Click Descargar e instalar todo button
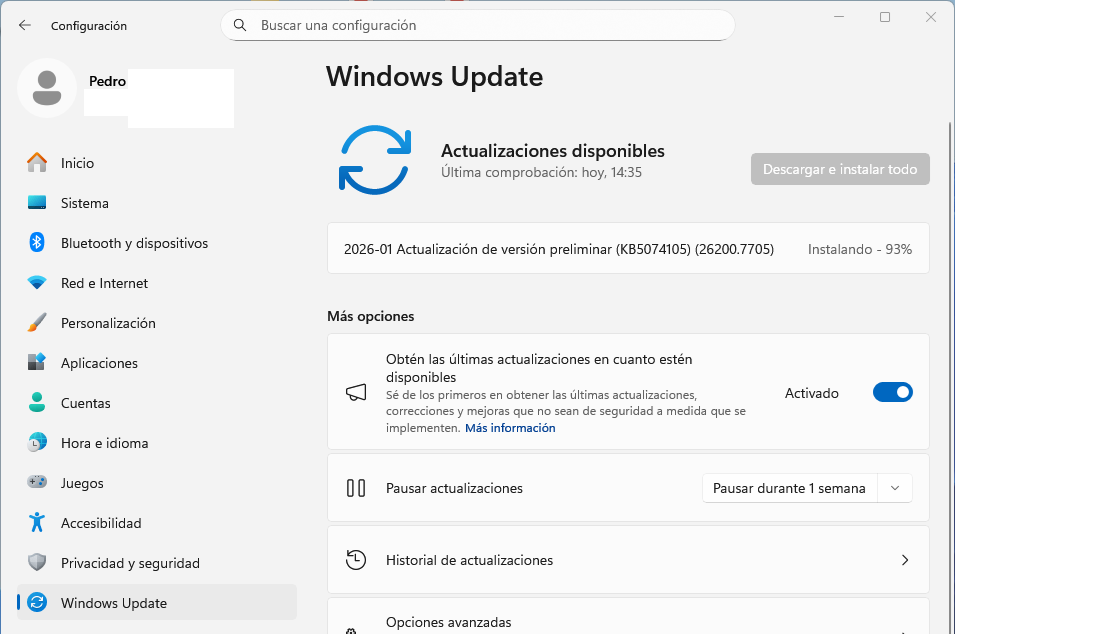The width and height of the screenshot is (1111, 634). [840, 169]
